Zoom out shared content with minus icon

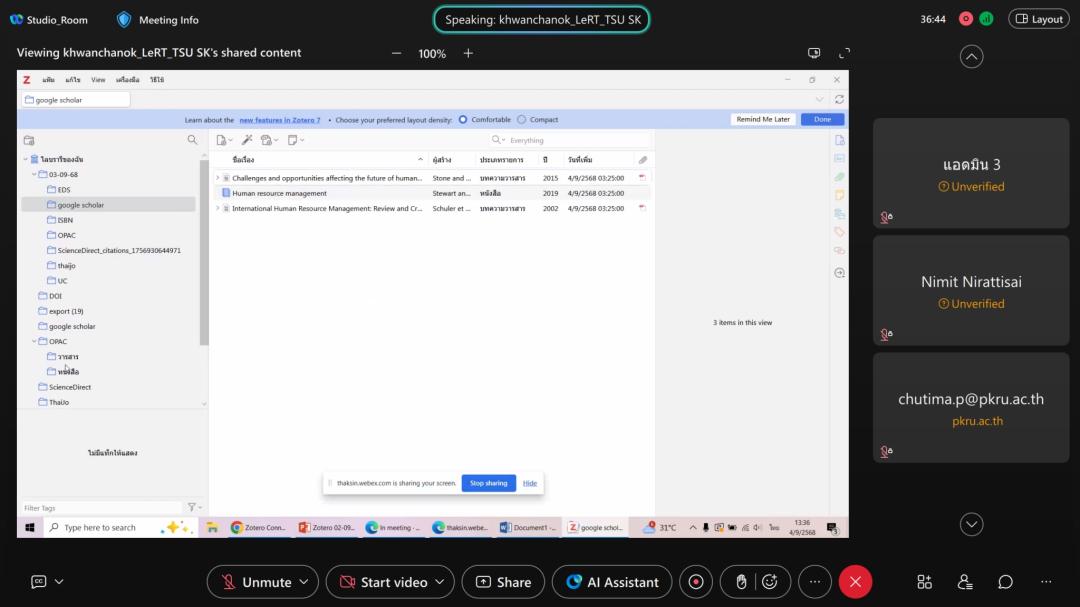point(396,53)
